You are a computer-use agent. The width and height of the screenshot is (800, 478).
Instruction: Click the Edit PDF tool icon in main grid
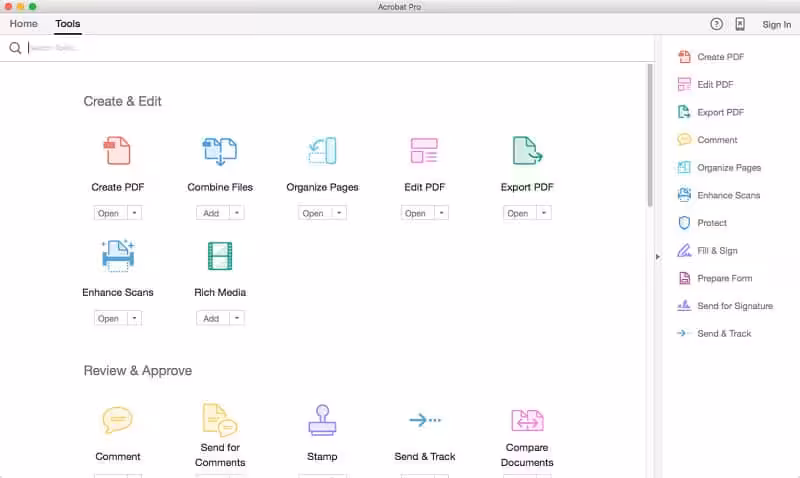[x=424, y=150]
